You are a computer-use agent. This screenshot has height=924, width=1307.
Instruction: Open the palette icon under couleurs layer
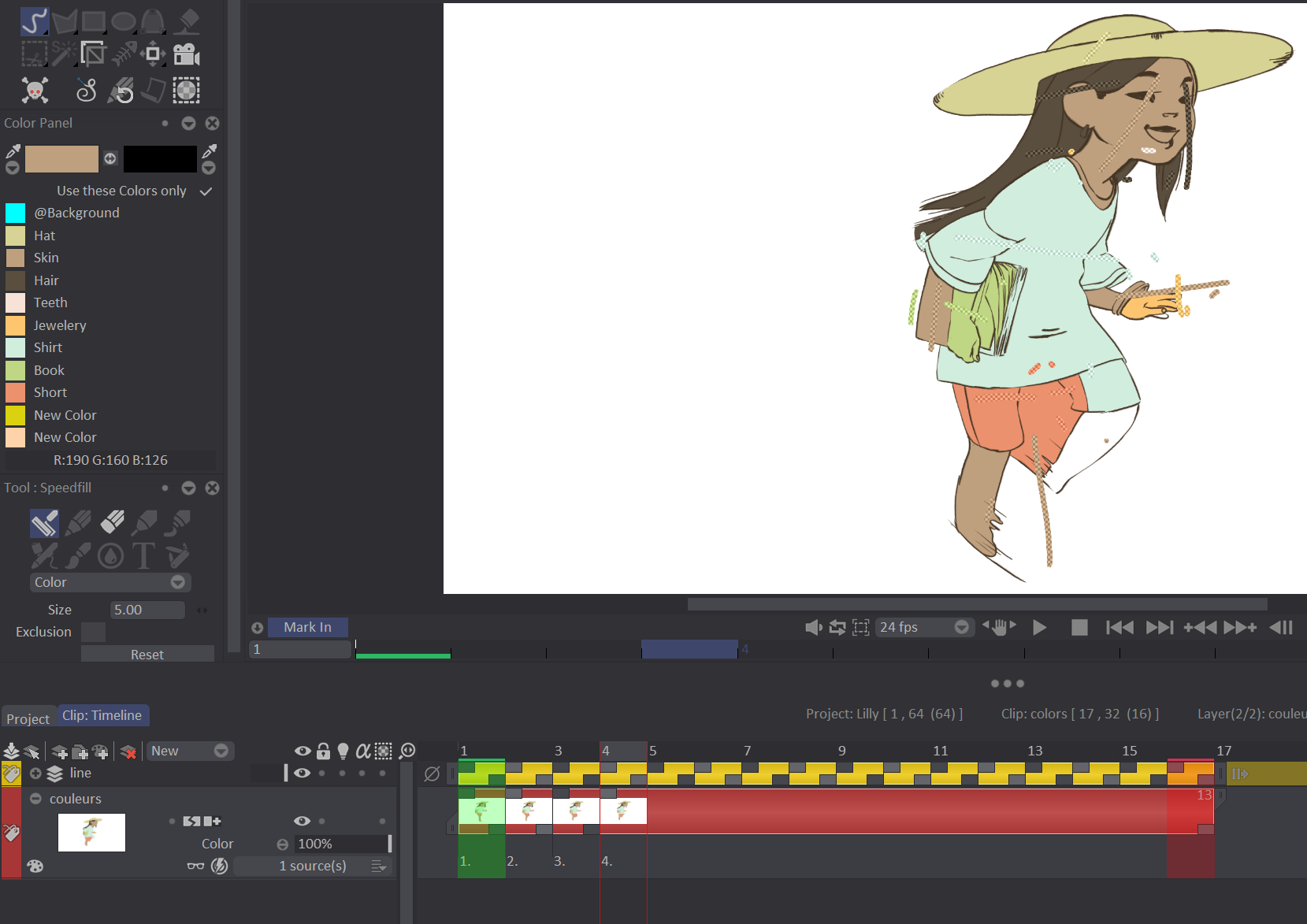[35, 866]
